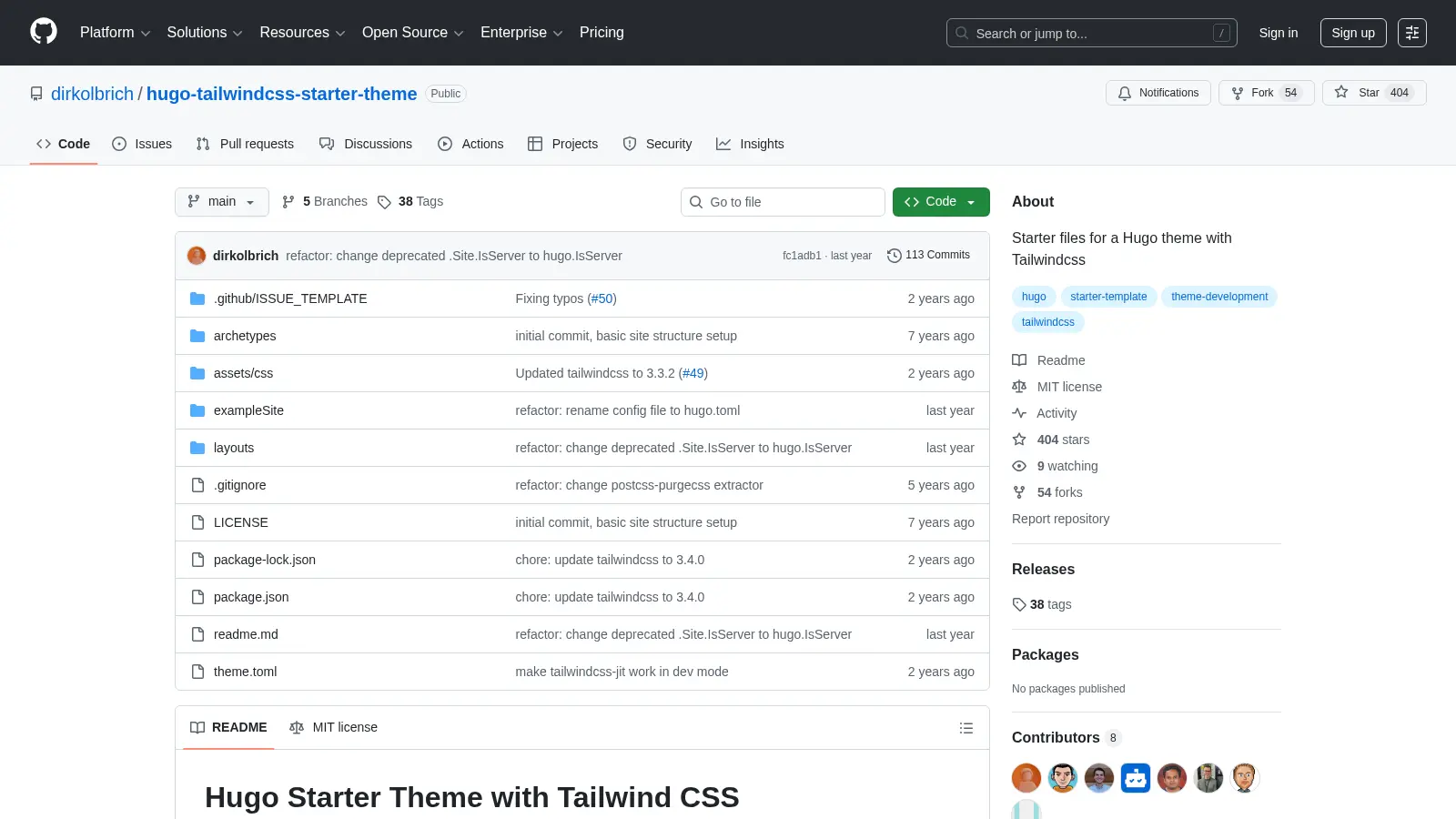Click the Pricing link
The height and width of the screenshot is (819, 1456).
coord(602,33)
